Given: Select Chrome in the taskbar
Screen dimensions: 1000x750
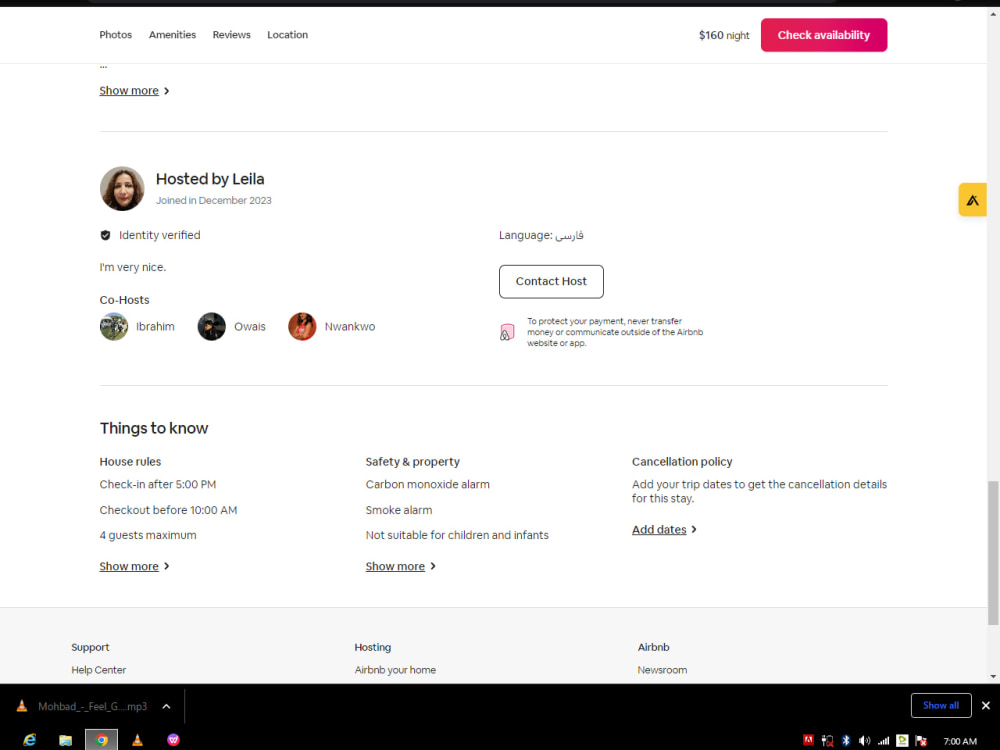Looking at the screenshot, I should click(x=101, y=740).
